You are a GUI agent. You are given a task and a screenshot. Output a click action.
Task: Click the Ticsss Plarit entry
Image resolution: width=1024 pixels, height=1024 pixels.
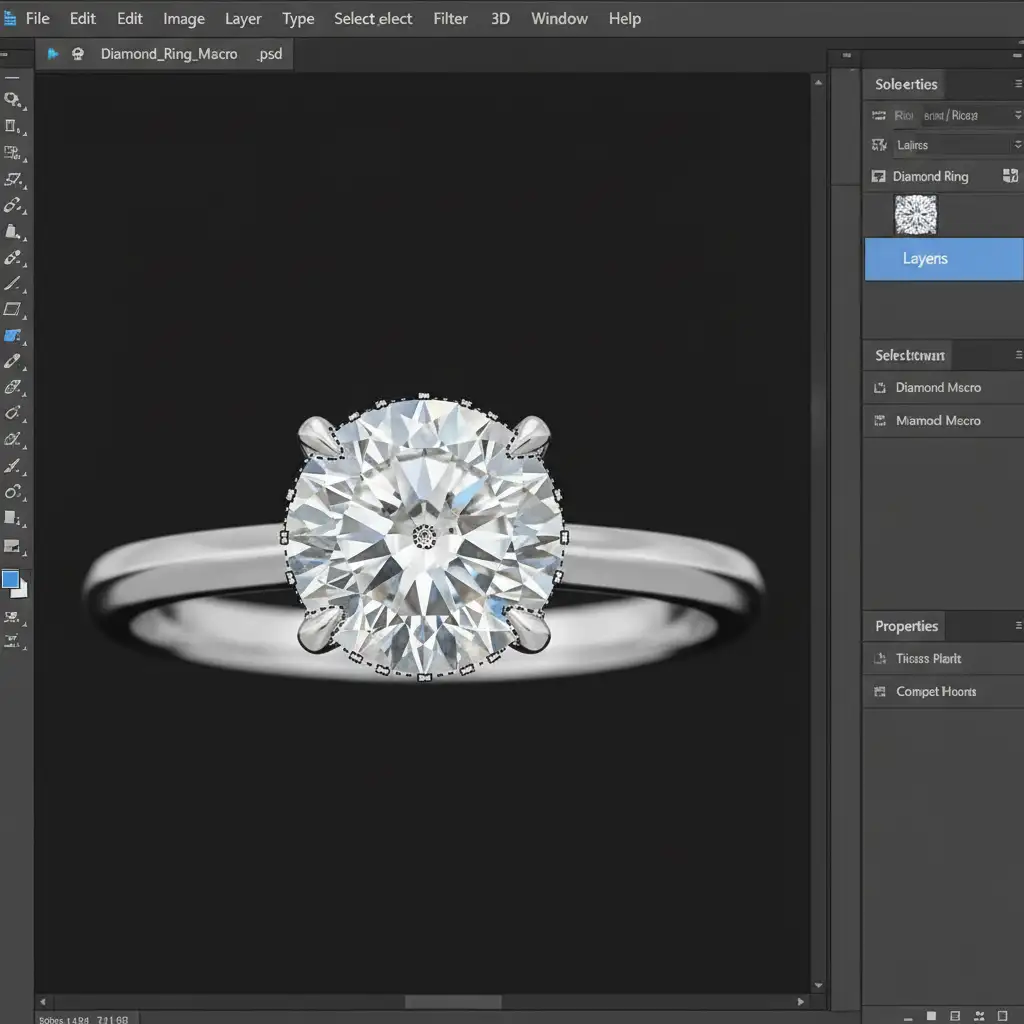(x=929, y=659)
